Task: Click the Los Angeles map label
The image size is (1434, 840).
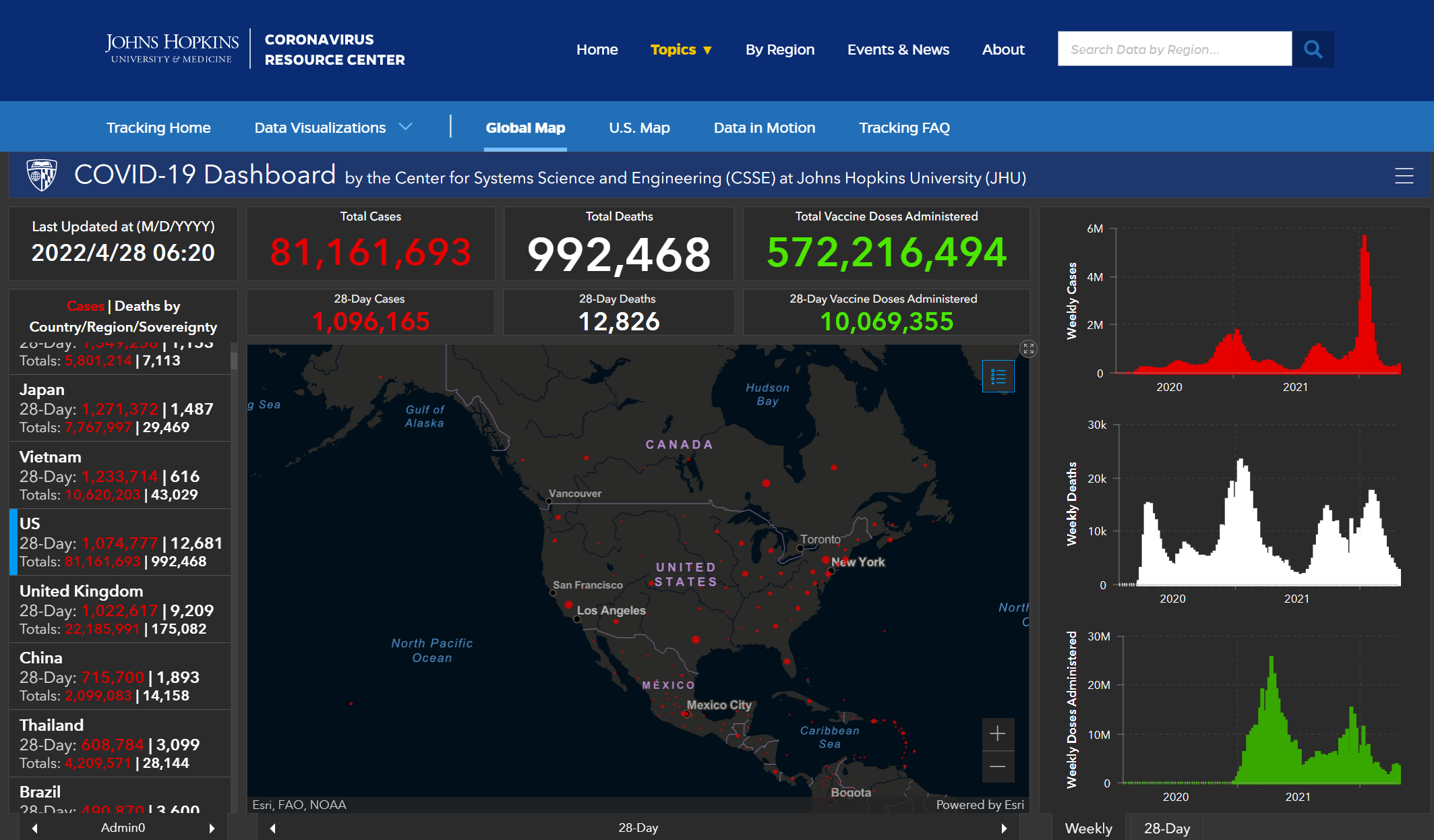Action: point(611,610)
